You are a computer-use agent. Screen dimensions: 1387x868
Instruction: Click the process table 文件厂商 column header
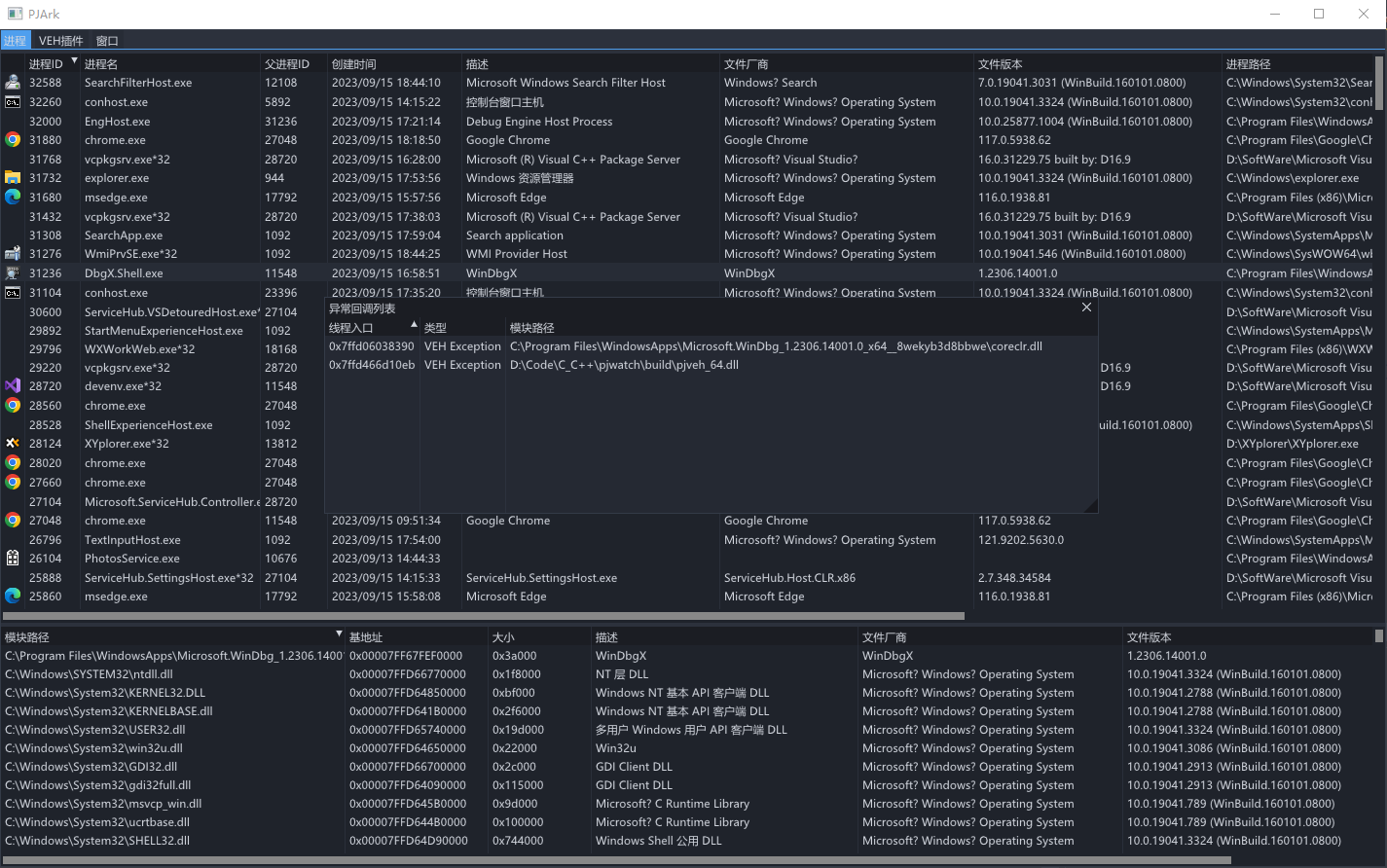tap(847, 64)
